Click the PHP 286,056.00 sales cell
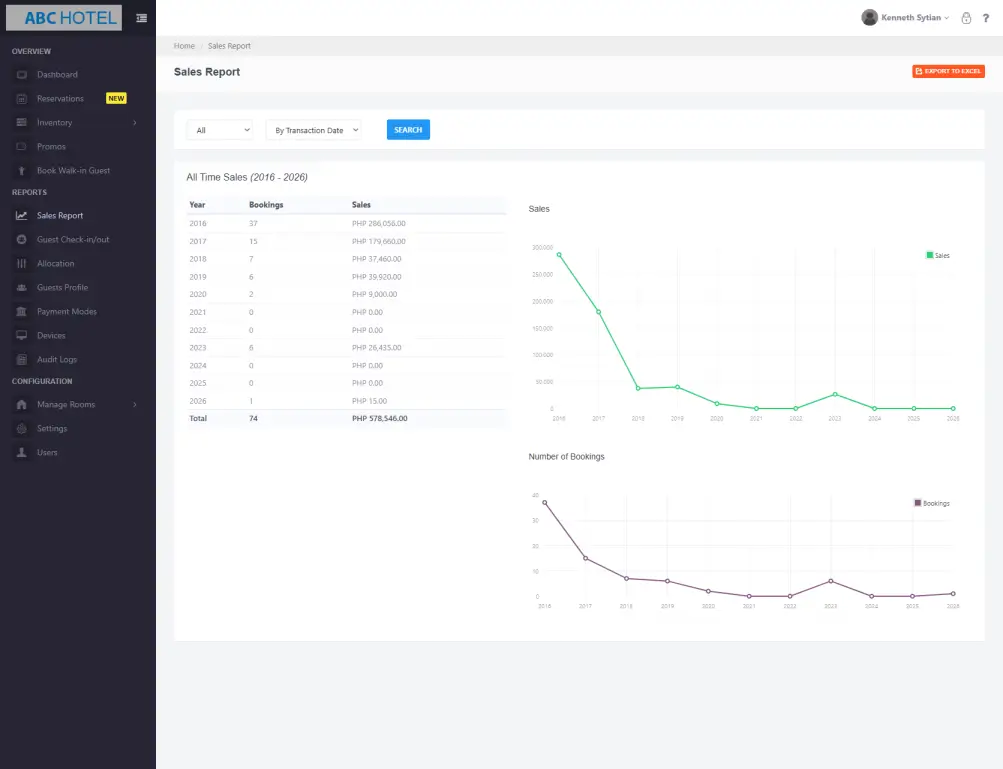 [x=379, y=223]
